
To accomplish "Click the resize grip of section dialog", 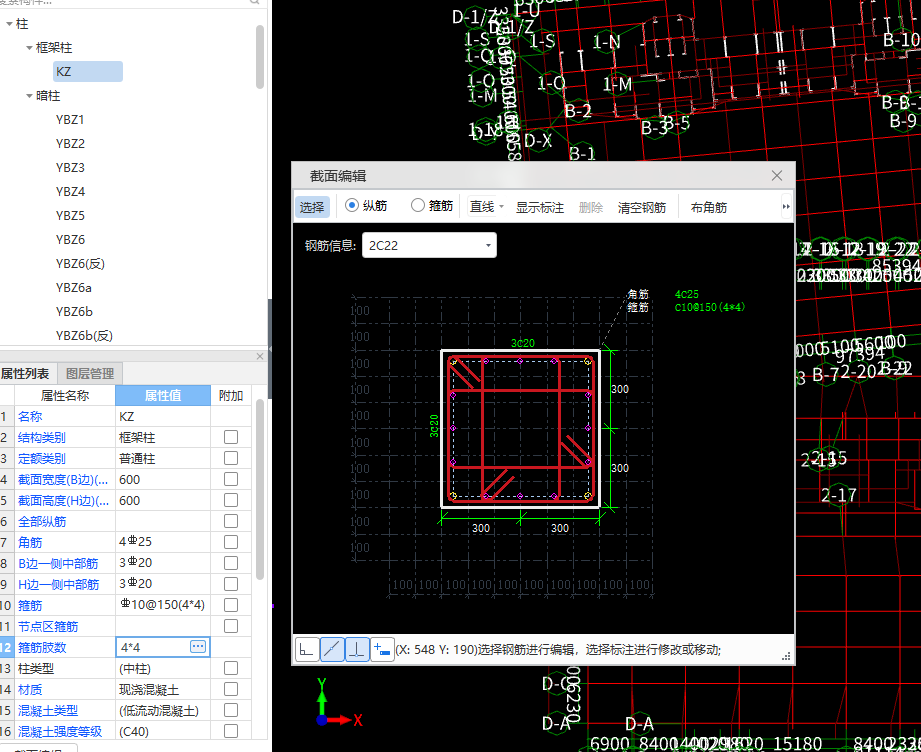I will [x=786, y=656].
